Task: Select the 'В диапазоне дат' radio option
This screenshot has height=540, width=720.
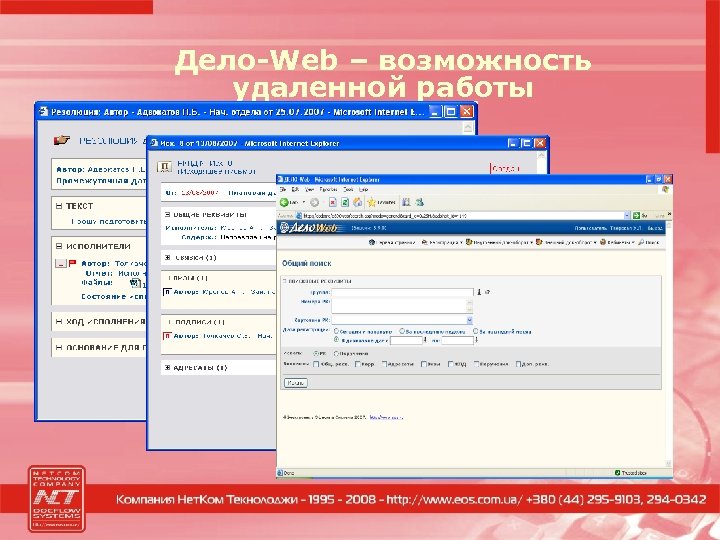Action: 337,340
